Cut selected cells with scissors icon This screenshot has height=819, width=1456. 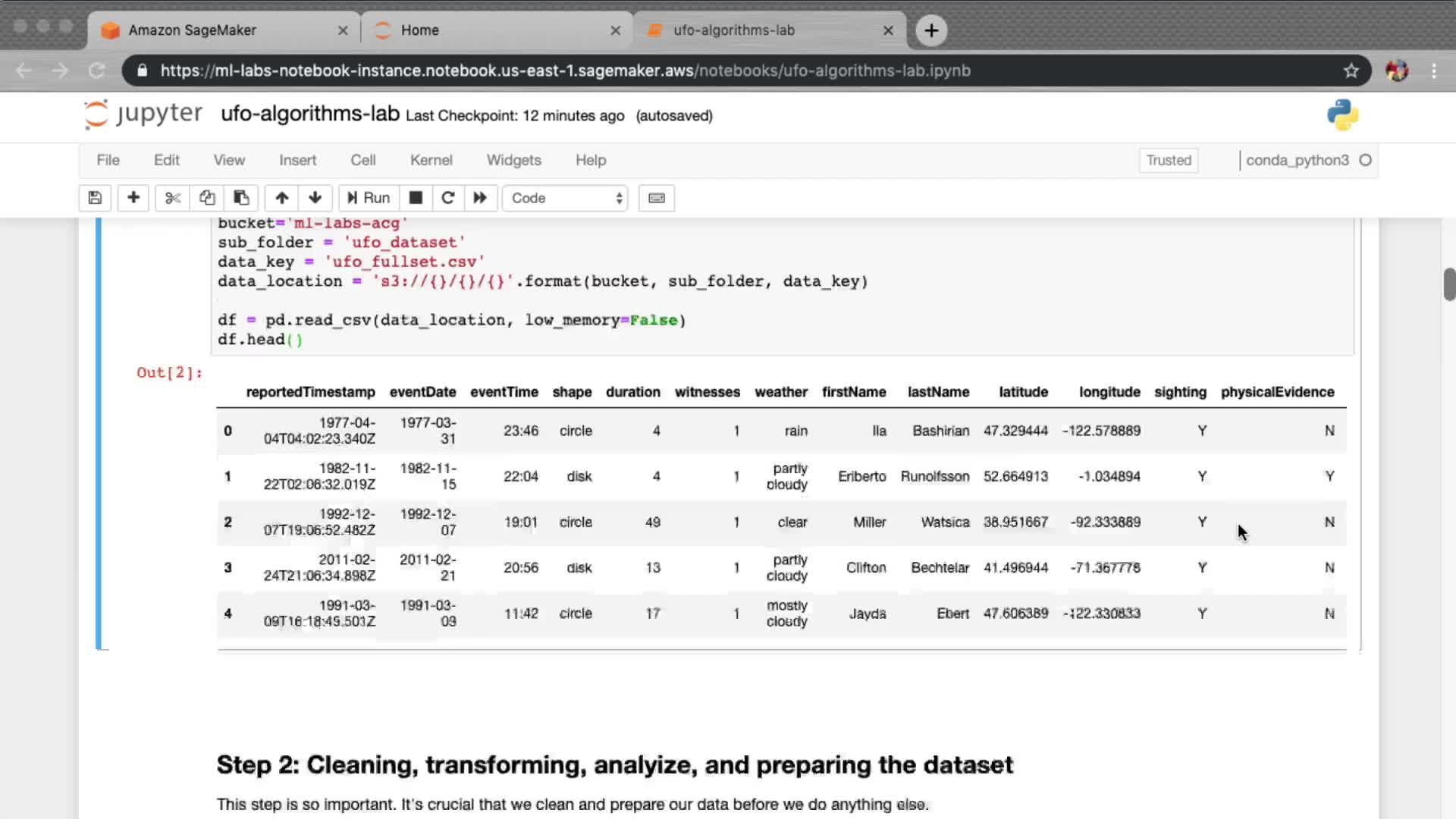coord(173,198)
